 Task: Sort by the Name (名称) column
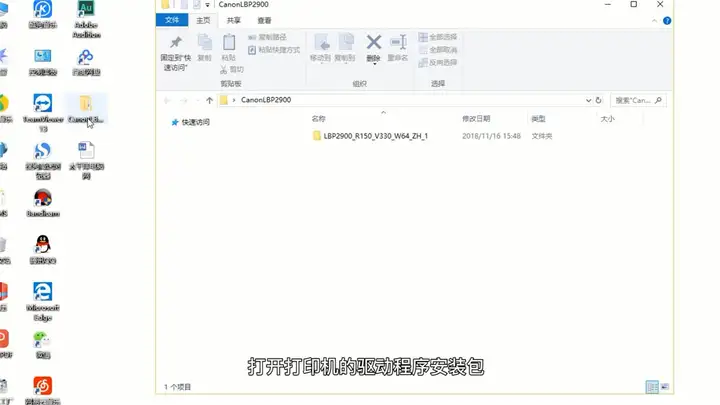click(318, 119)
